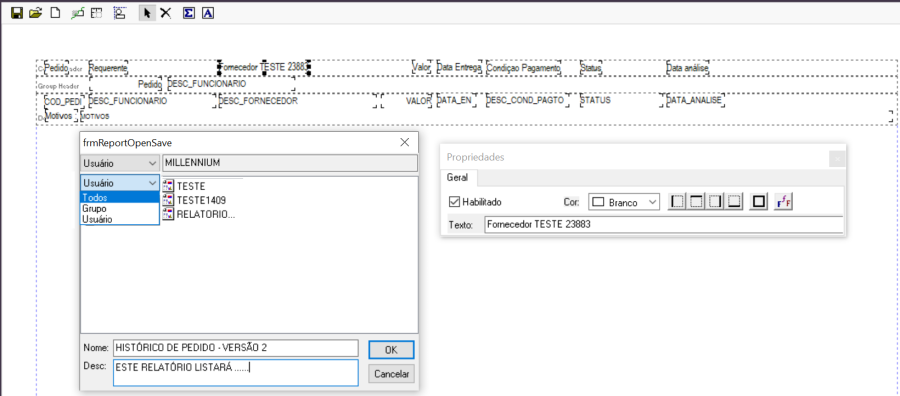Image resolution: width=900 pixels, height=396 pixels.
Task: Click the Cancelar button
Action: [391, 374]
